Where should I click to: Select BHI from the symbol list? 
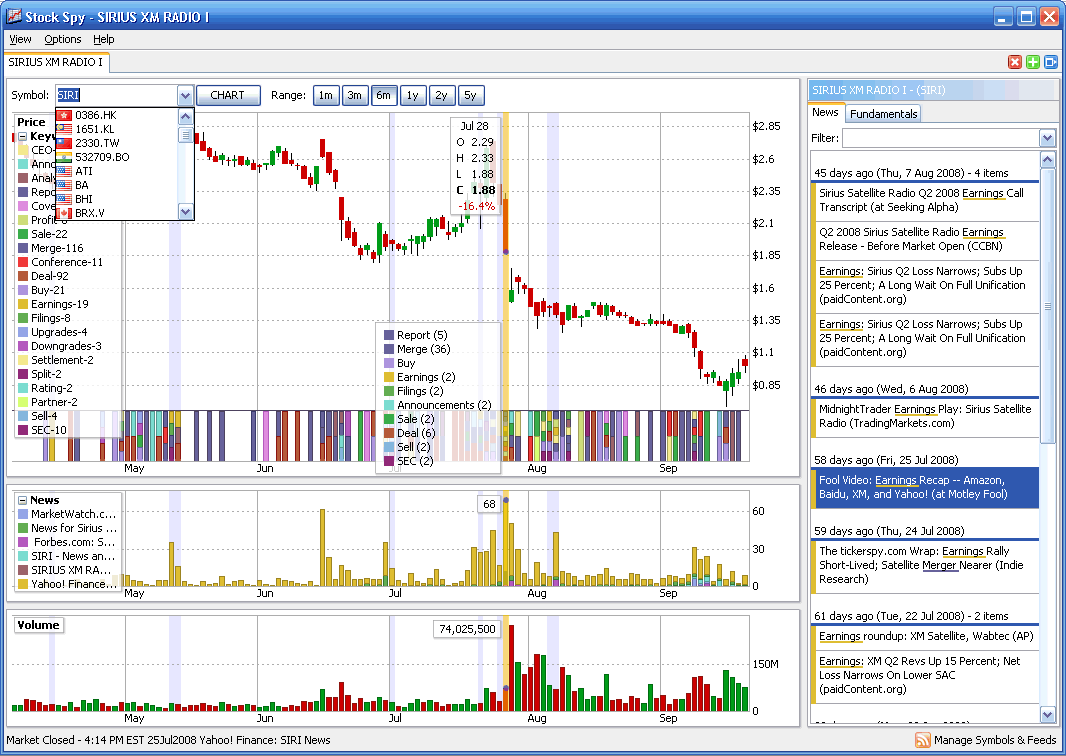pos(118,199)
